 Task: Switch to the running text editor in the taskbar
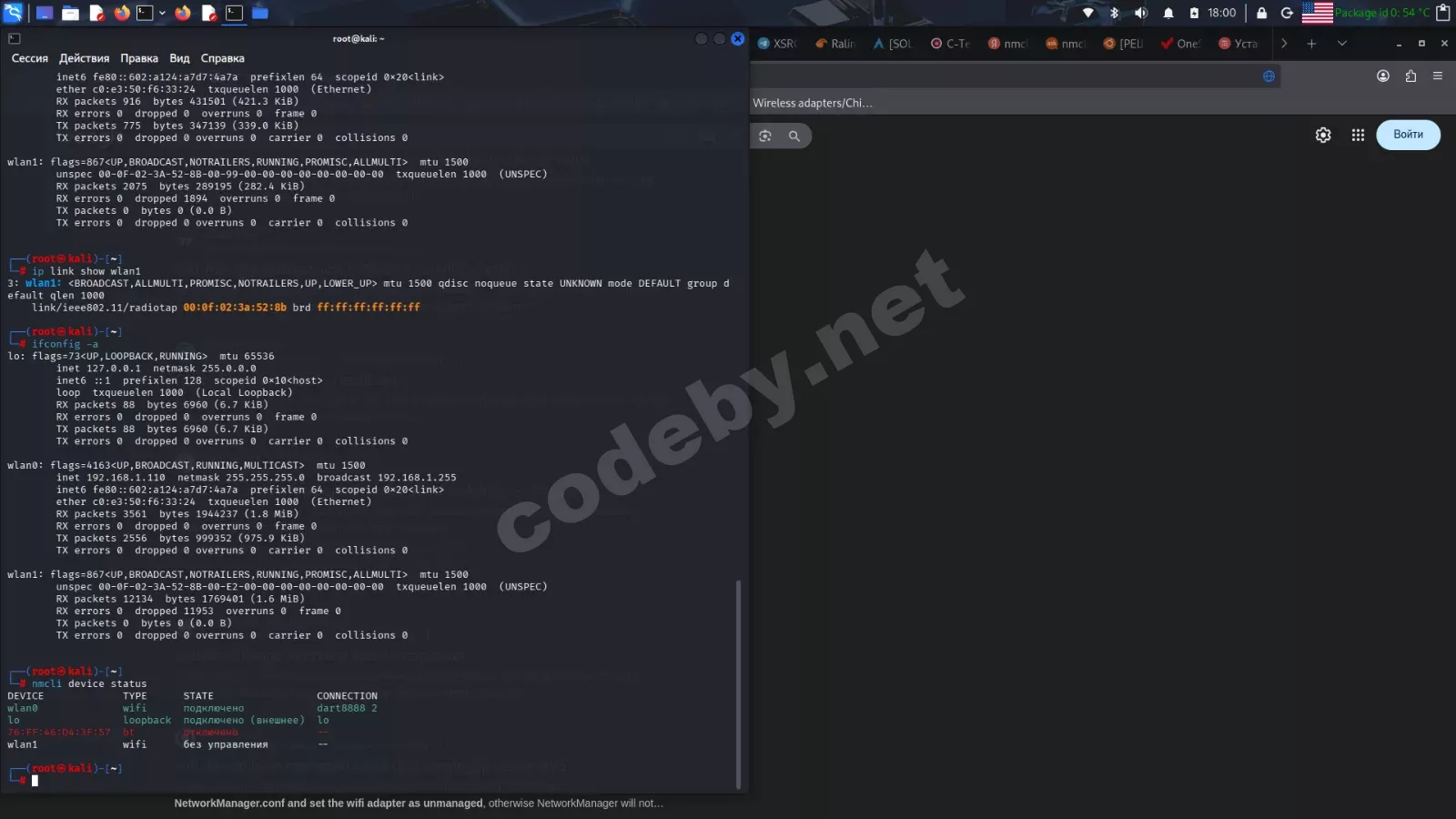coord(208,13)
